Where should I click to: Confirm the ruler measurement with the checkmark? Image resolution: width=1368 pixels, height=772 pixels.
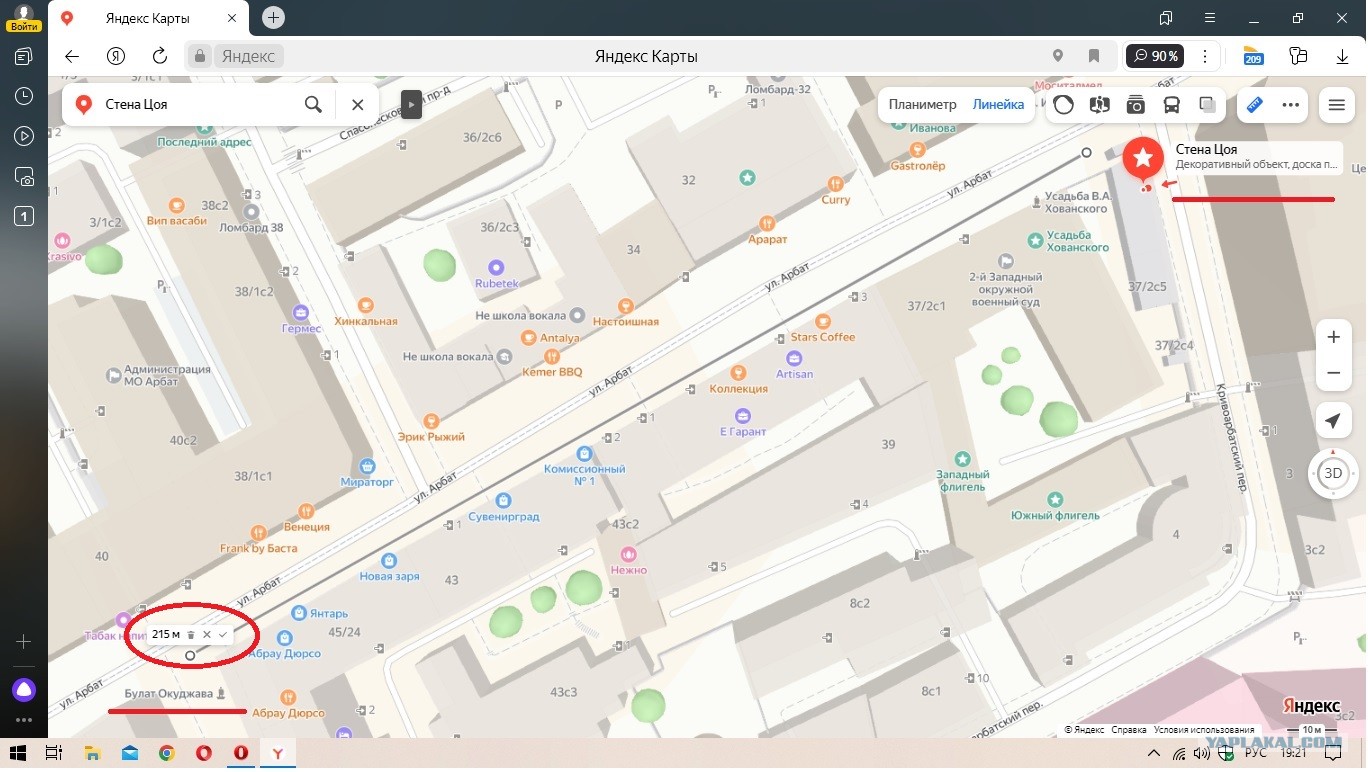pos(223,635)
